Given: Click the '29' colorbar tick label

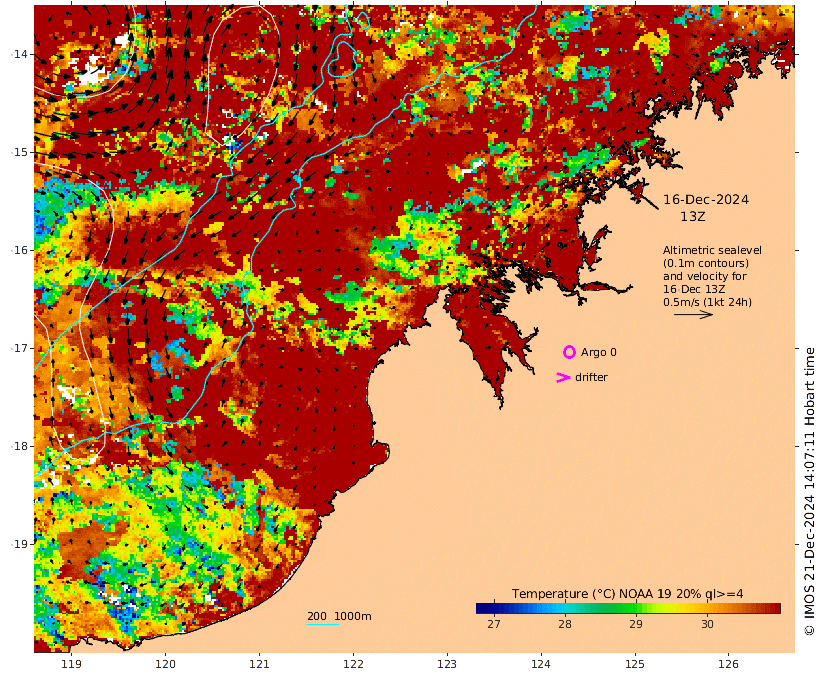Looking at the screenshot, I should click(636, 624).
